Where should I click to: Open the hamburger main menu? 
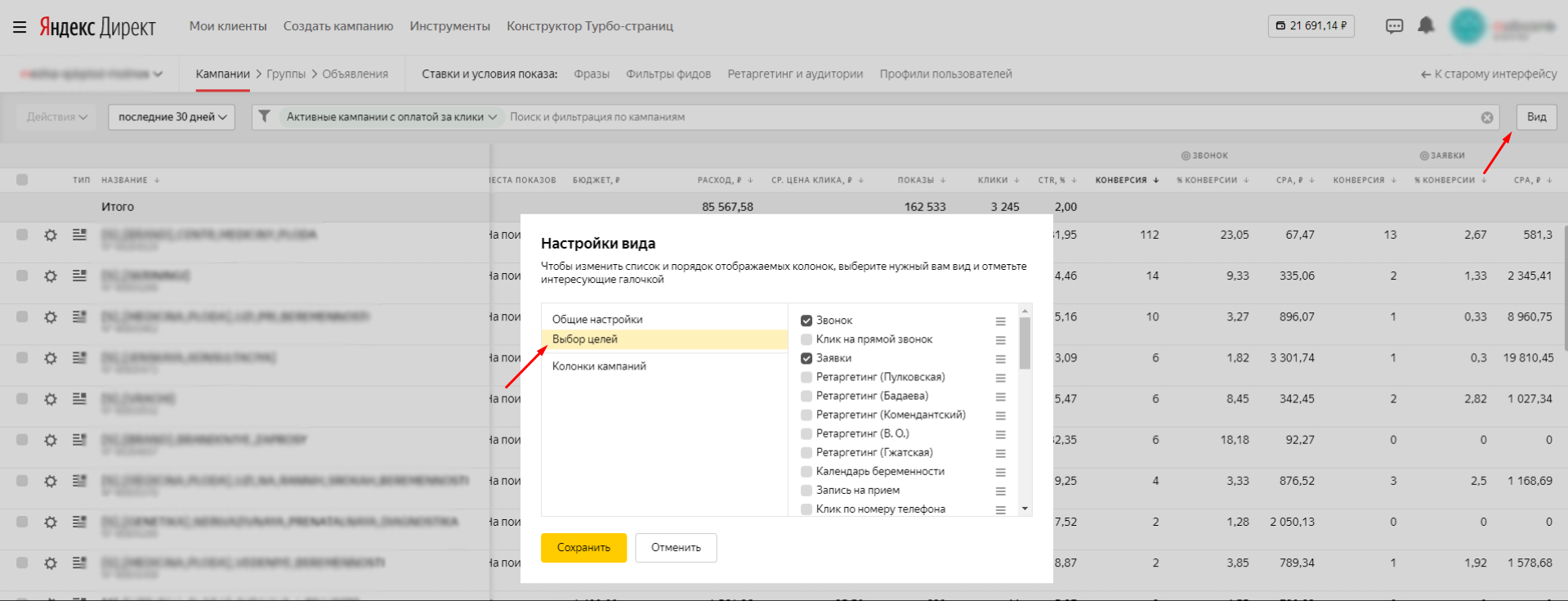pyautogui.click(x=20, y=27)
